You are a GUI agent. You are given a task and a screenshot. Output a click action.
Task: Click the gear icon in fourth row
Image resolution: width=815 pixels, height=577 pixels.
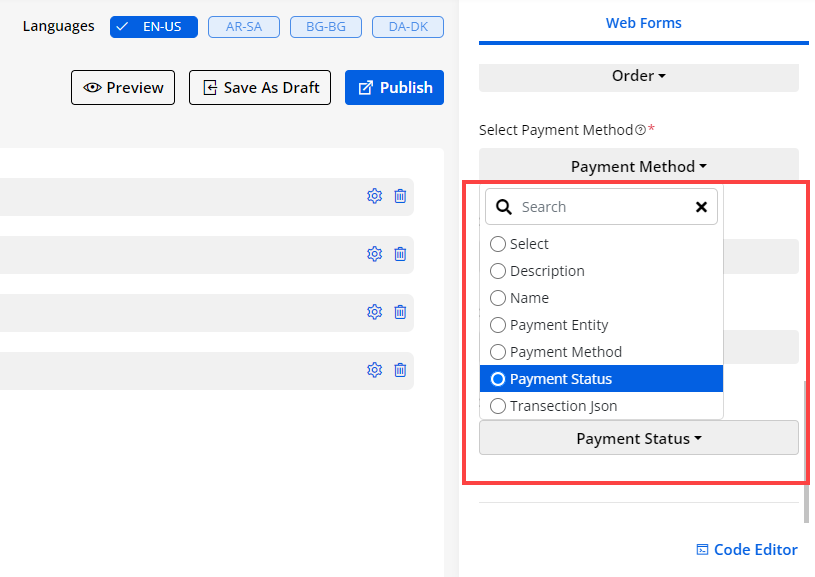[x=374, y=370]
